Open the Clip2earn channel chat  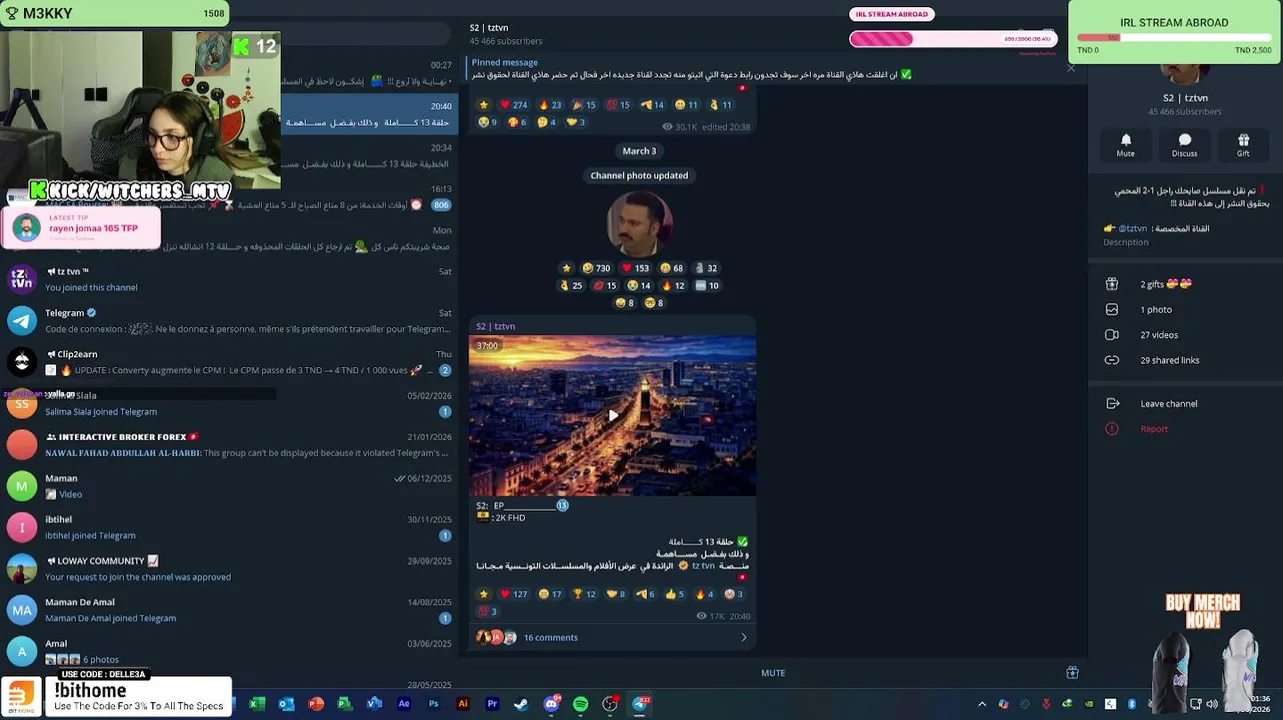coord(230,362)
